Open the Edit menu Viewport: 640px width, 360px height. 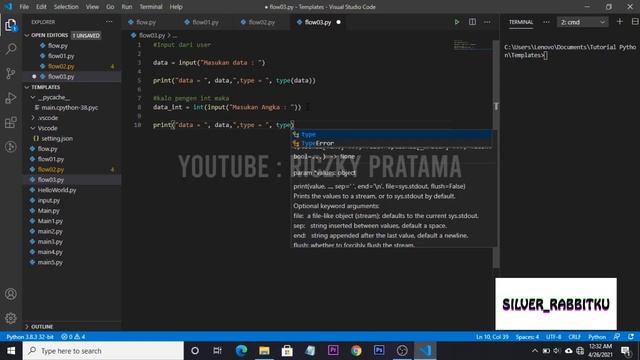[x=41, y=7]
